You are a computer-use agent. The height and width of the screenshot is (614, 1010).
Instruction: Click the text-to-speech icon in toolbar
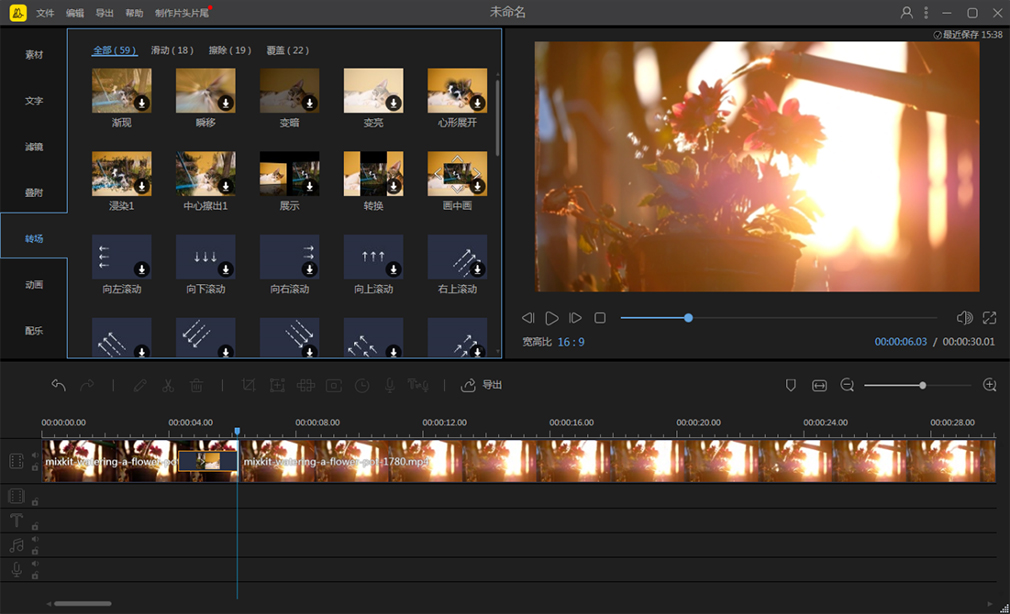pos(418,385)
